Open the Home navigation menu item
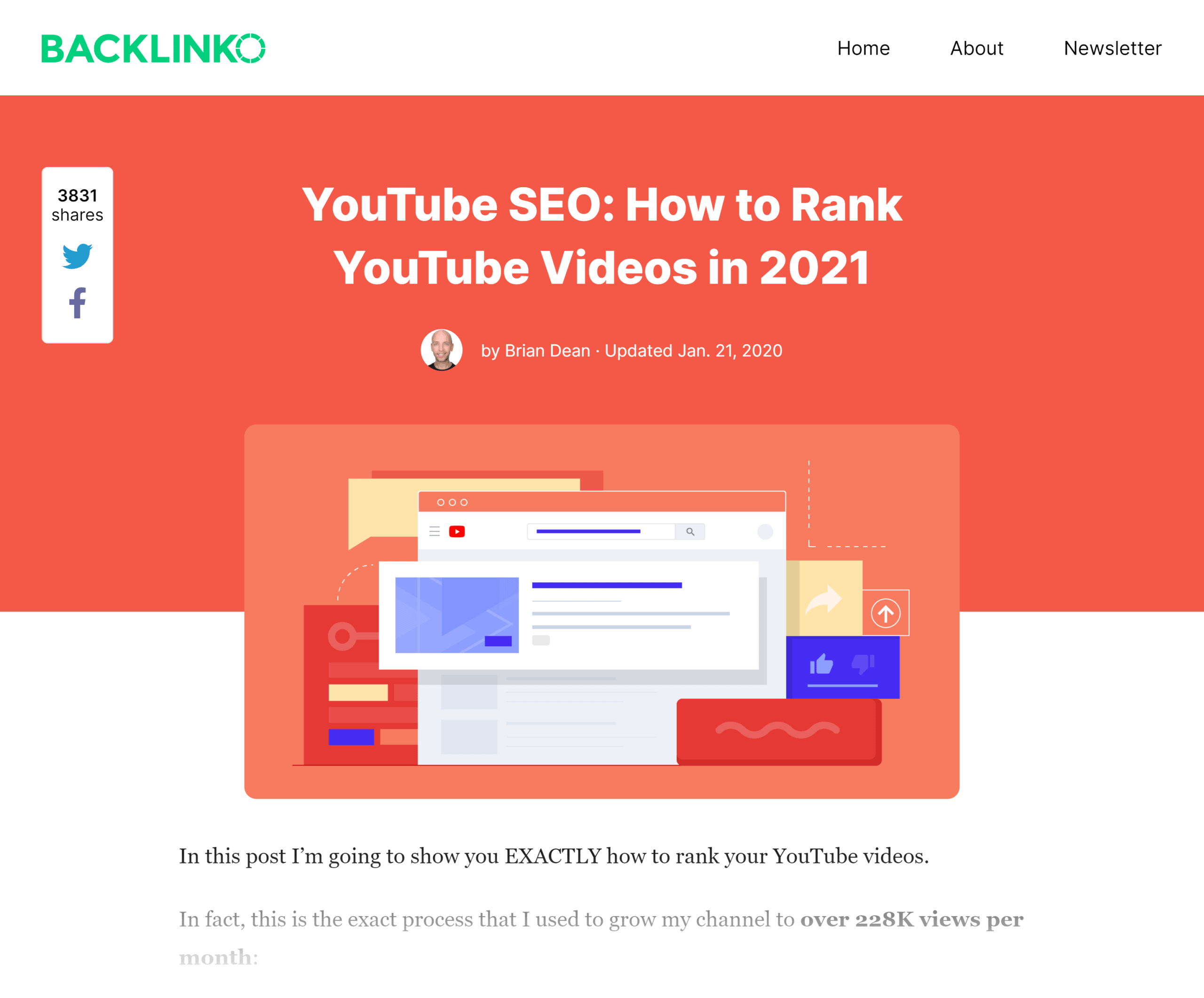Screen dimensions: 1204x998 tap(864, 47)
